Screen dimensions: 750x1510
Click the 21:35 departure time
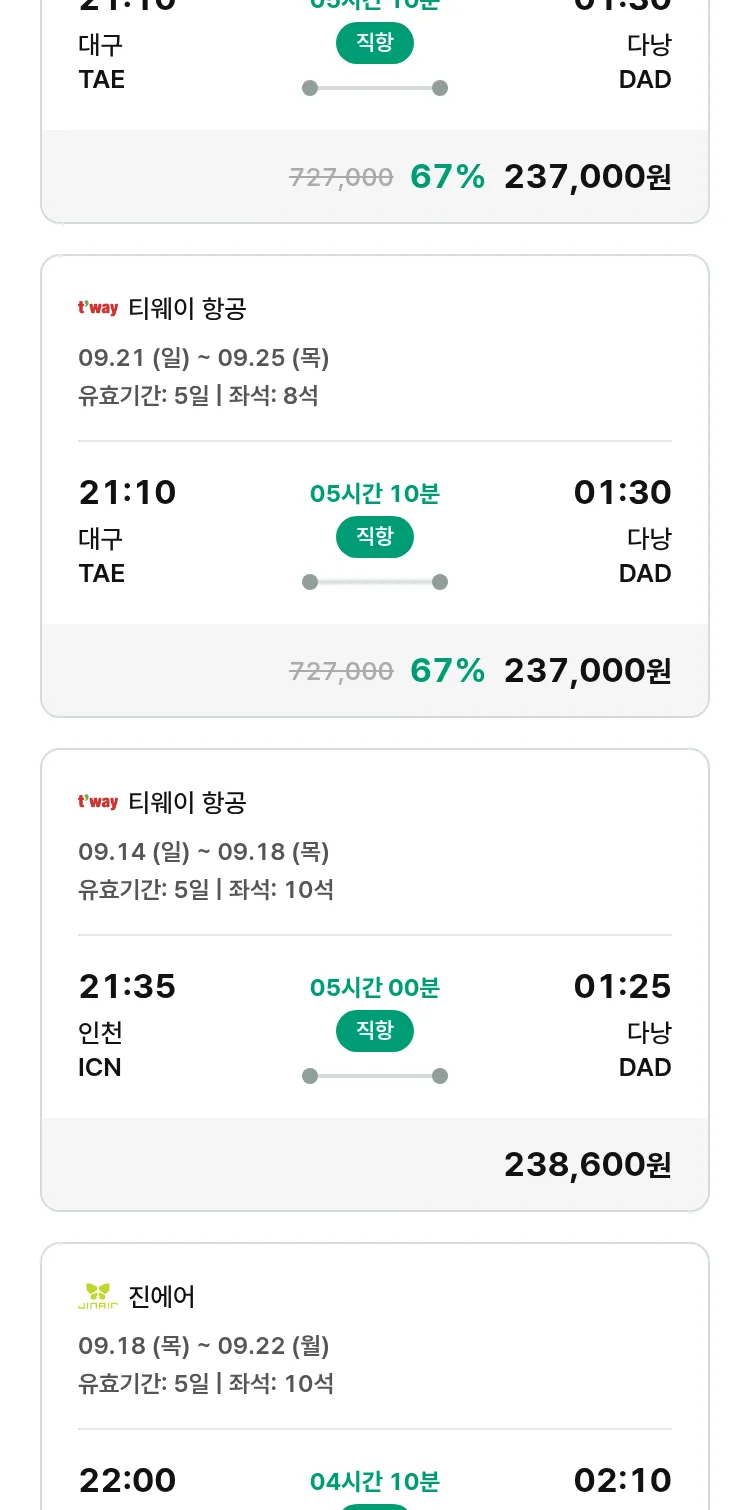(127, 987)
